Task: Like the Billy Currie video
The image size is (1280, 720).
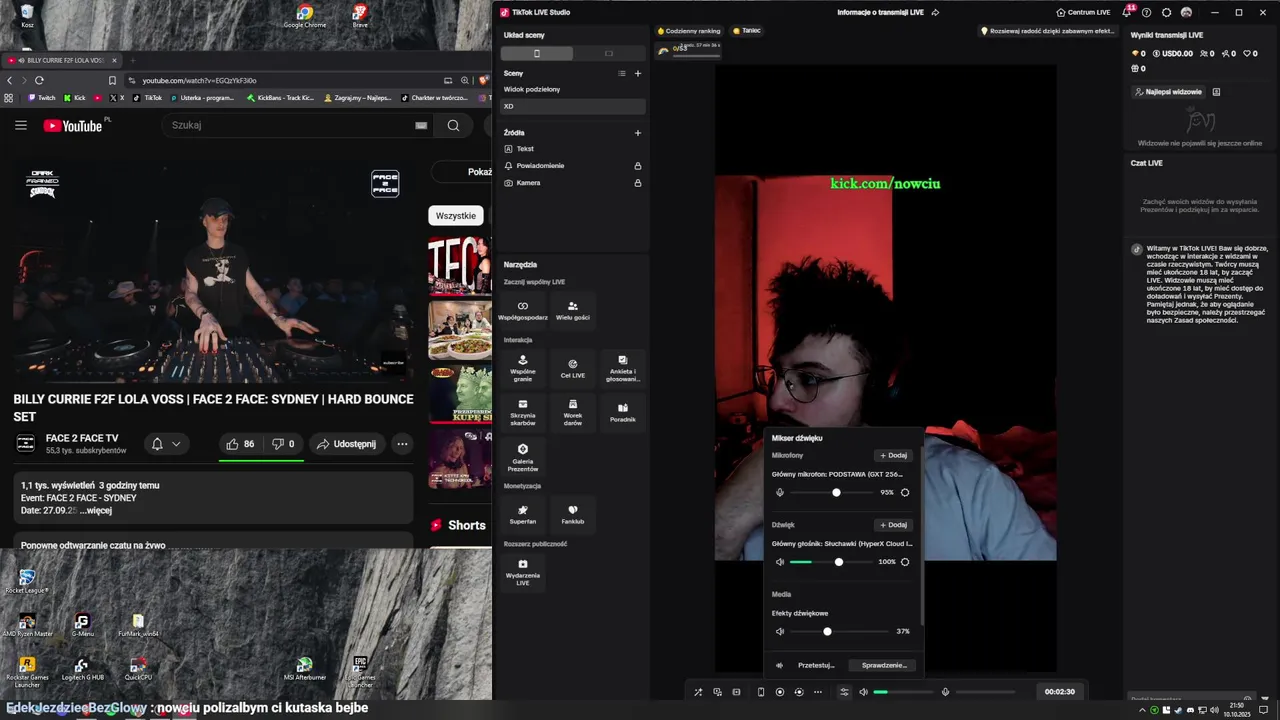Action: [240, 444]
